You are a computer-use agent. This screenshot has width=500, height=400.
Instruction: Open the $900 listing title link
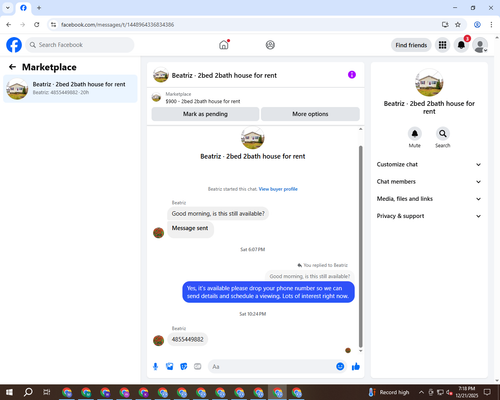(x=203, y=101)
